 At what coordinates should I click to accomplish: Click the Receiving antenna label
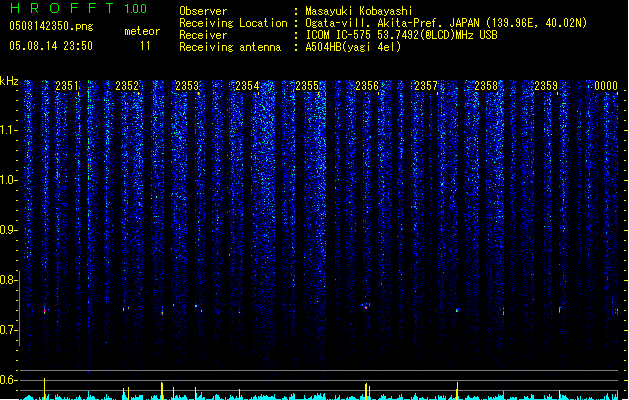tap(230, 47)
